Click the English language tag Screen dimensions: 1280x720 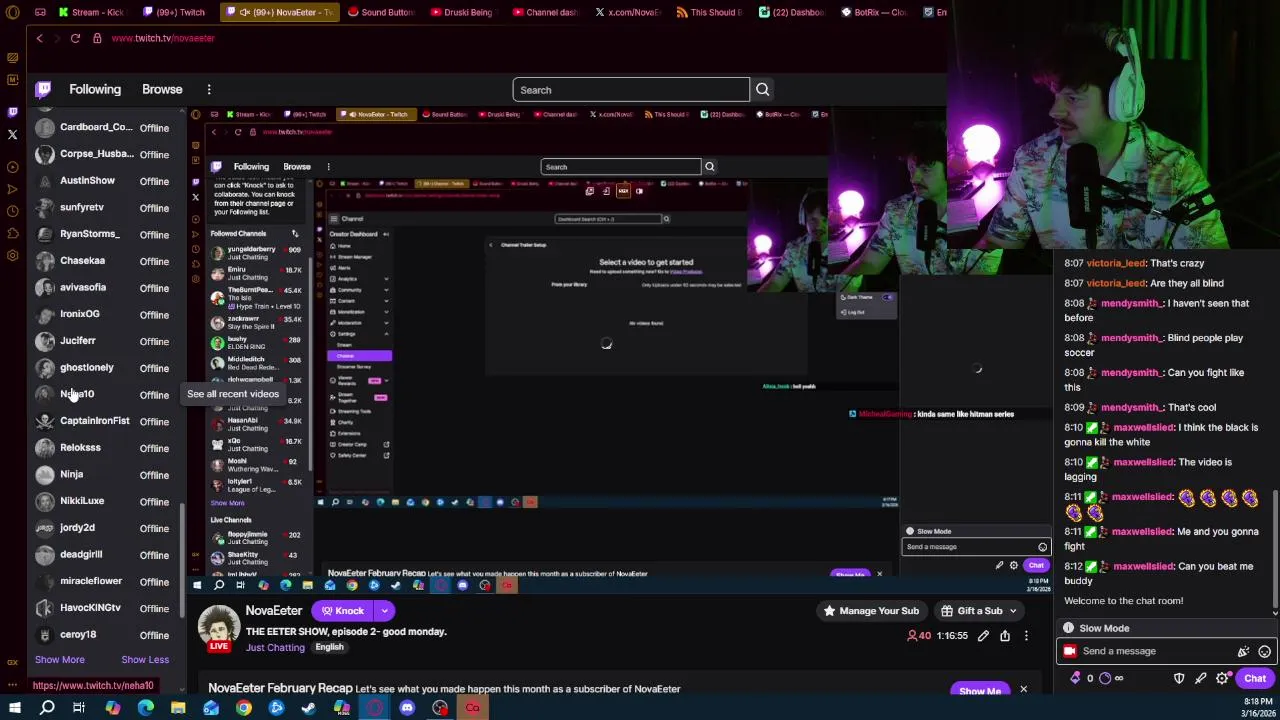pos(329,648)
